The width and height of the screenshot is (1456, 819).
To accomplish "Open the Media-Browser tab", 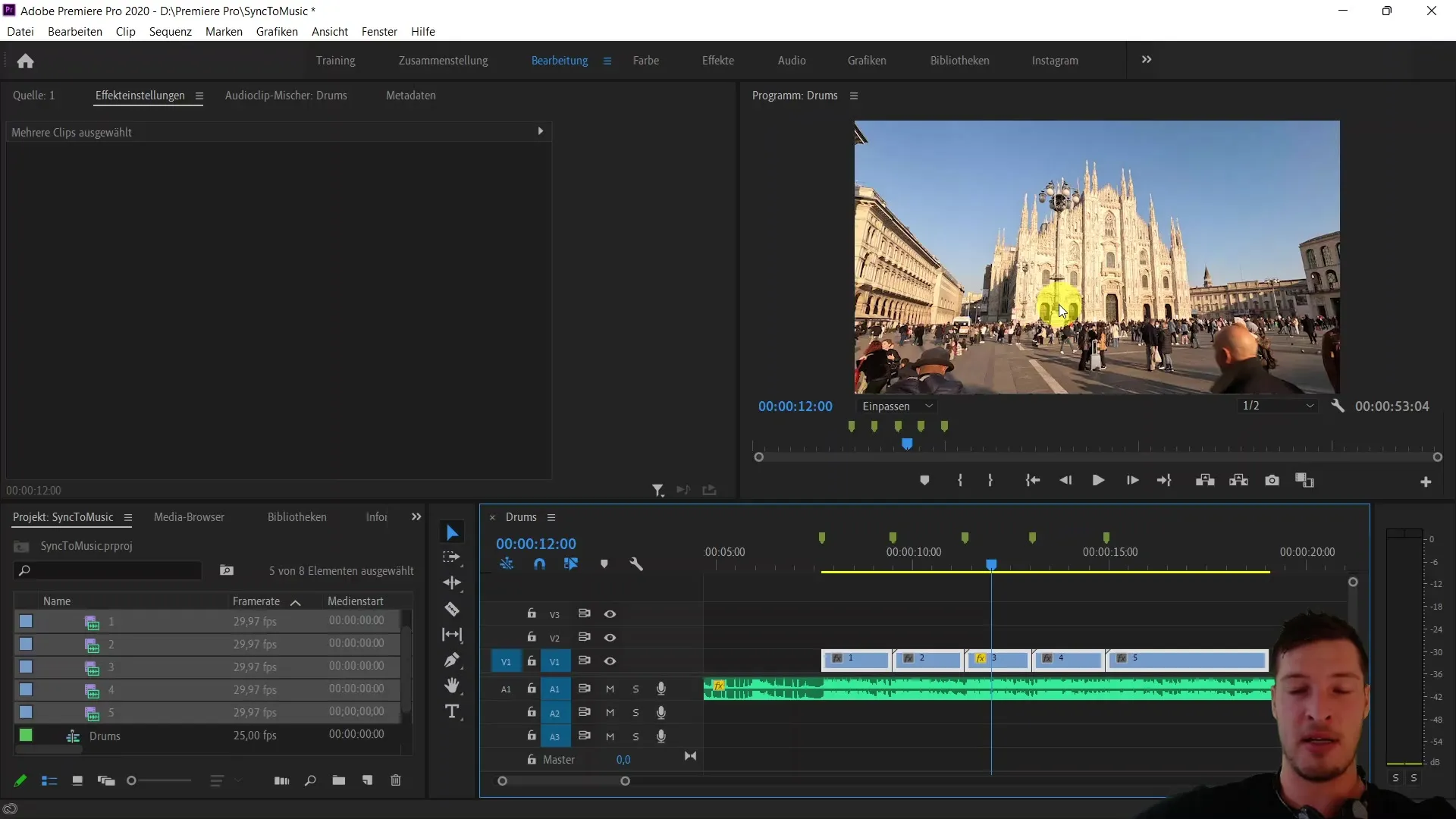I will point(189,517).
